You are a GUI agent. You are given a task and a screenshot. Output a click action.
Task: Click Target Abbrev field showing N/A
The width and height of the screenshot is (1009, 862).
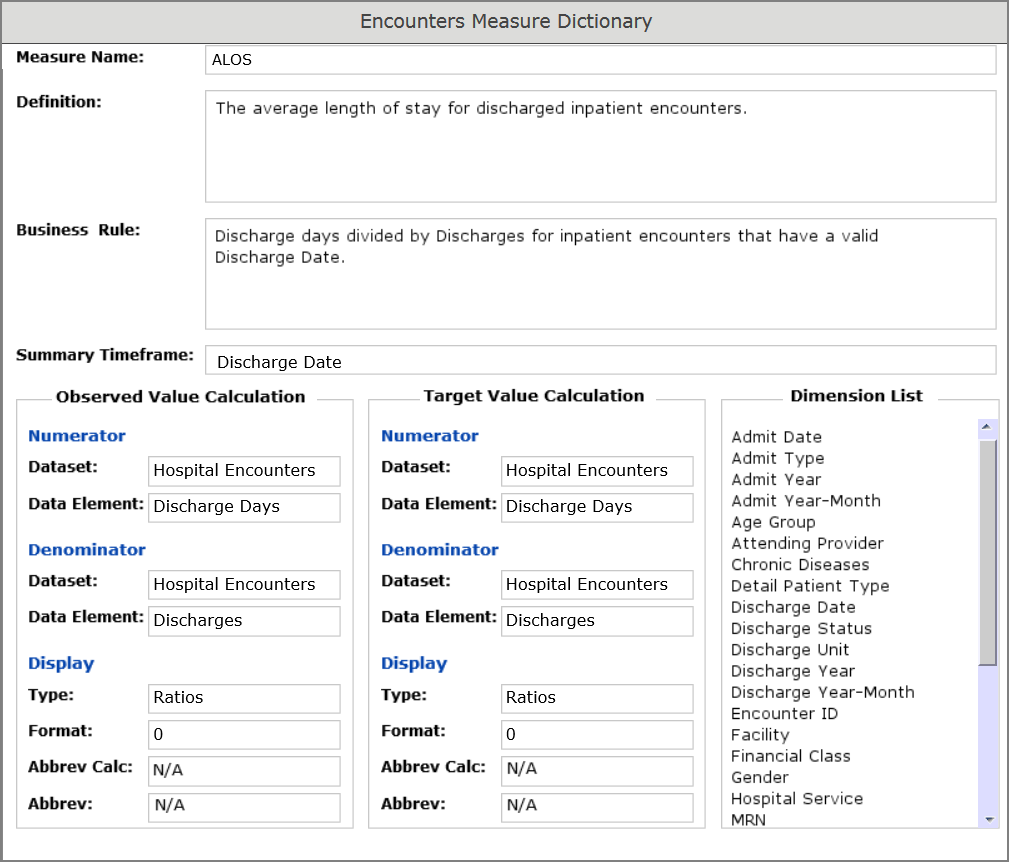(596, 806)
